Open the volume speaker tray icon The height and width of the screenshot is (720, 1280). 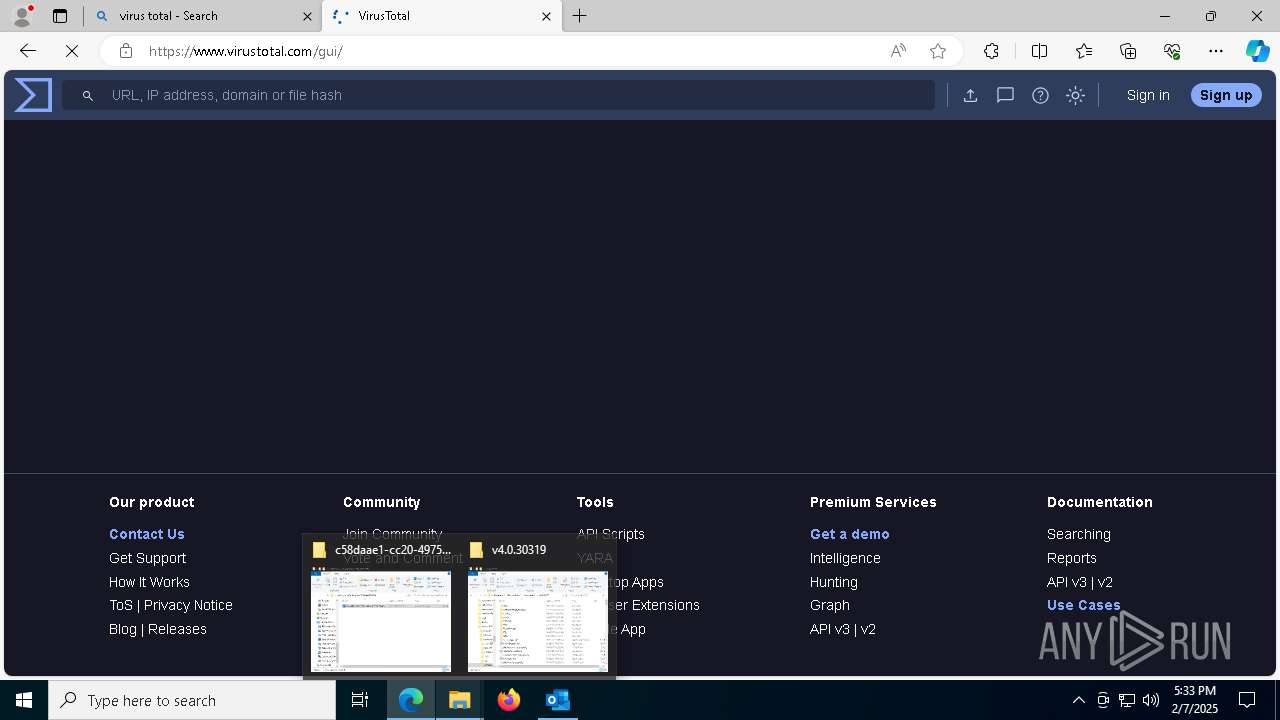tap(1151, 700)
